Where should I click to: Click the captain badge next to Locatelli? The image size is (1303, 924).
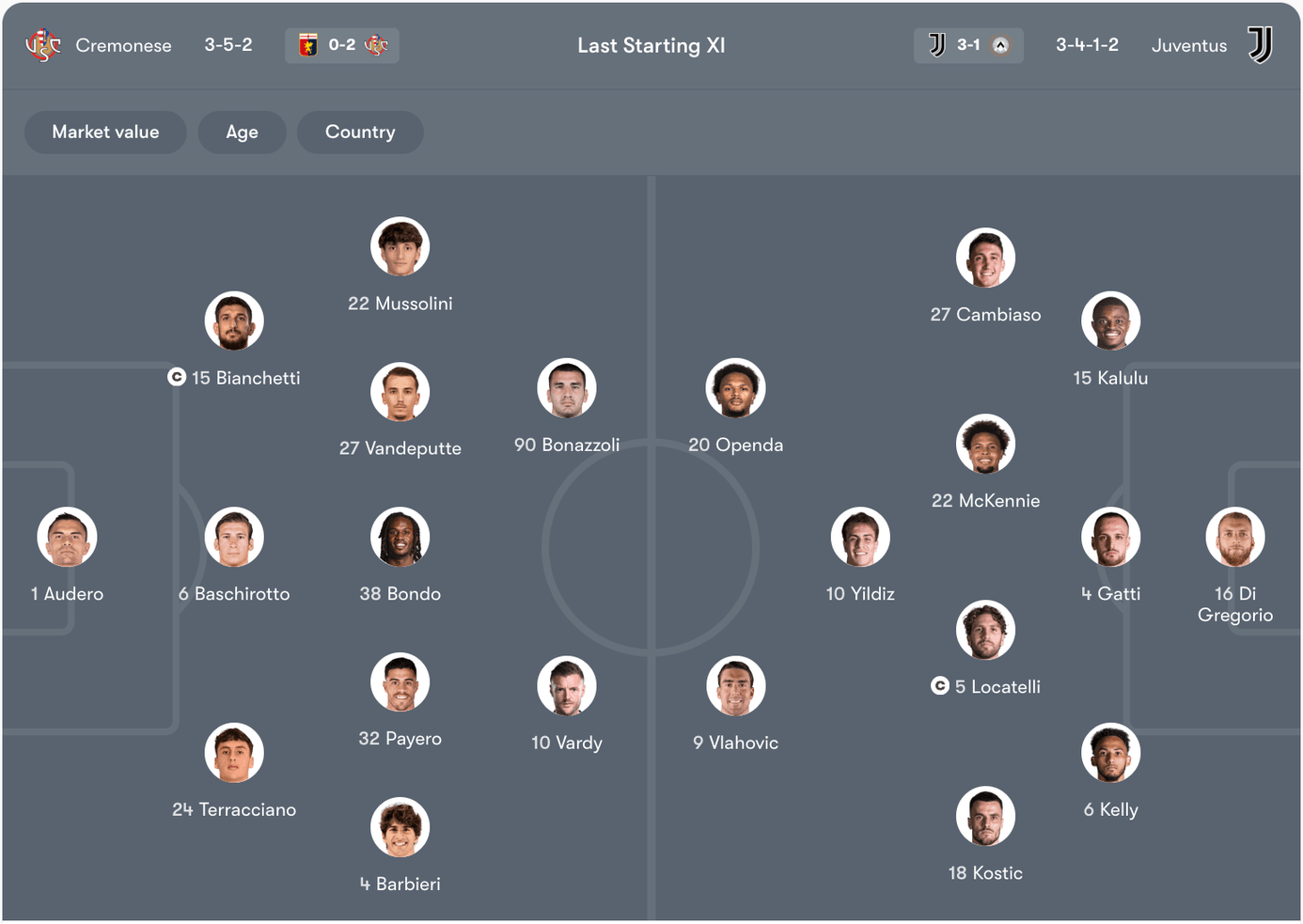[940, 686]
